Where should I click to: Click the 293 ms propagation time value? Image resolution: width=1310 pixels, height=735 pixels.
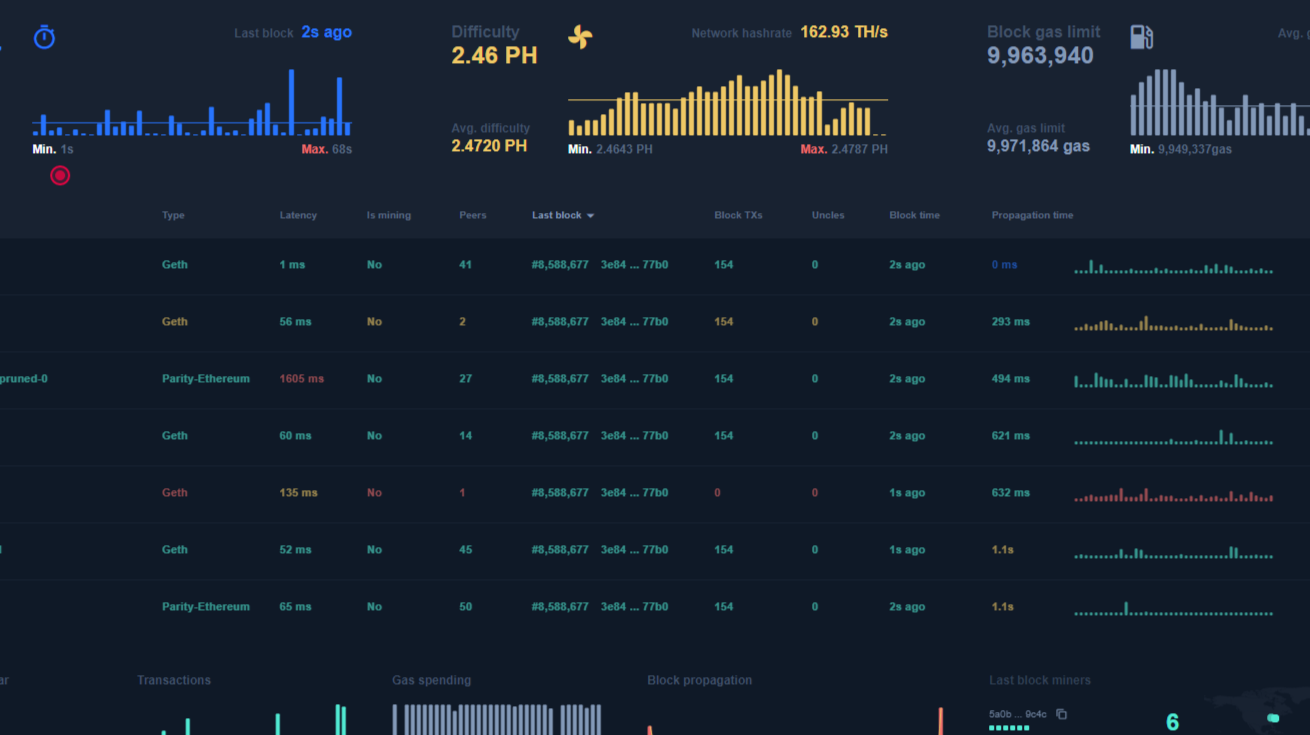[1010, 322]
